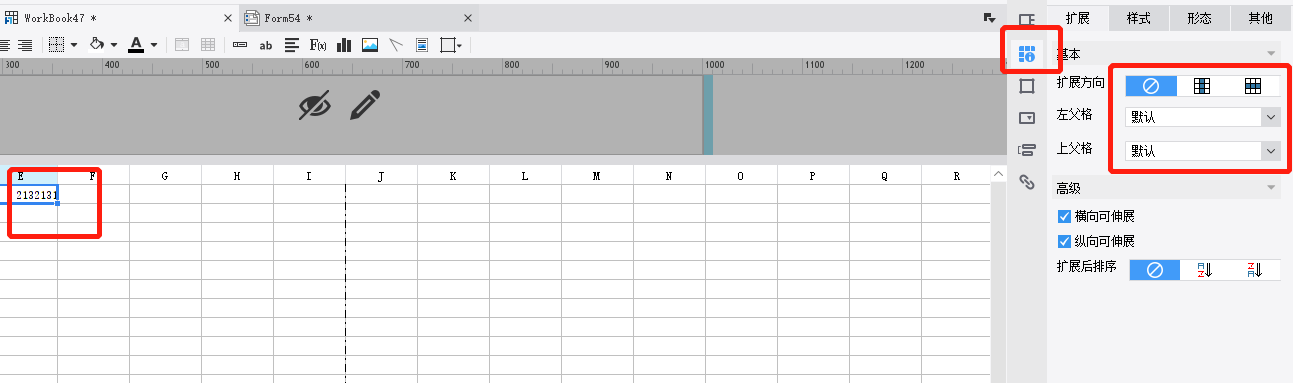The image size is (1293, 383).
Task: Click the cell border icon
Action: (x=56, y=45)
